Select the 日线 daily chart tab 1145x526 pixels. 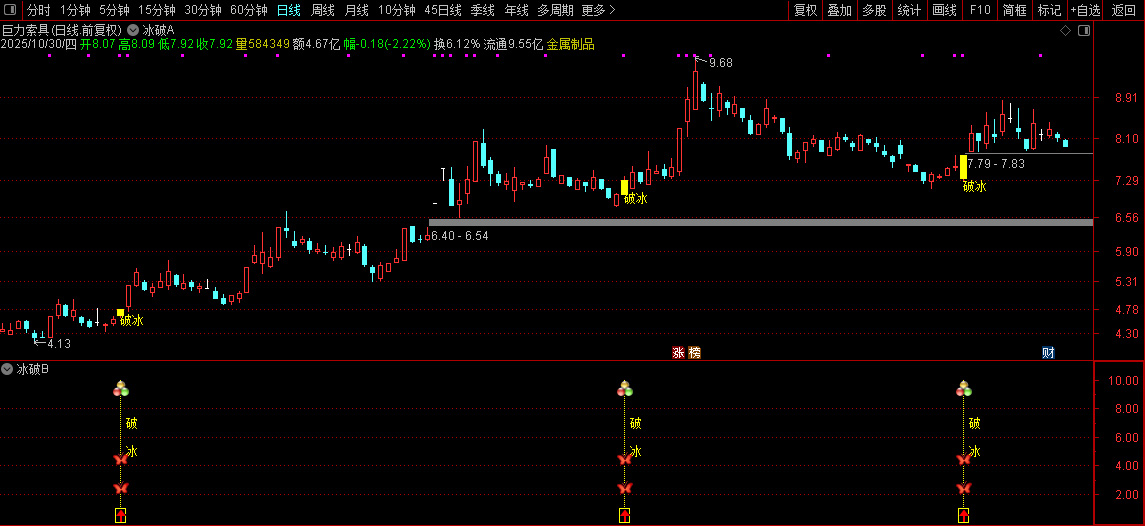(x=288, y=10)
